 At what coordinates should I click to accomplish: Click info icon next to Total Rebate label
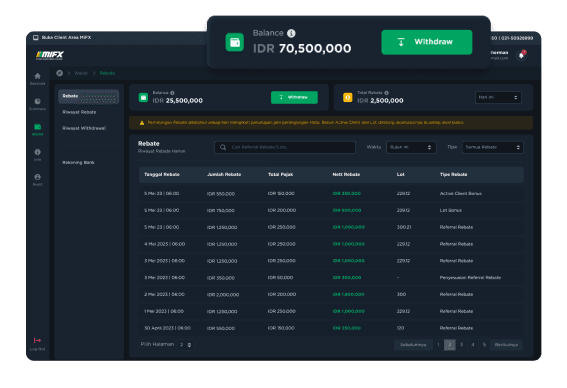[387, 93]
